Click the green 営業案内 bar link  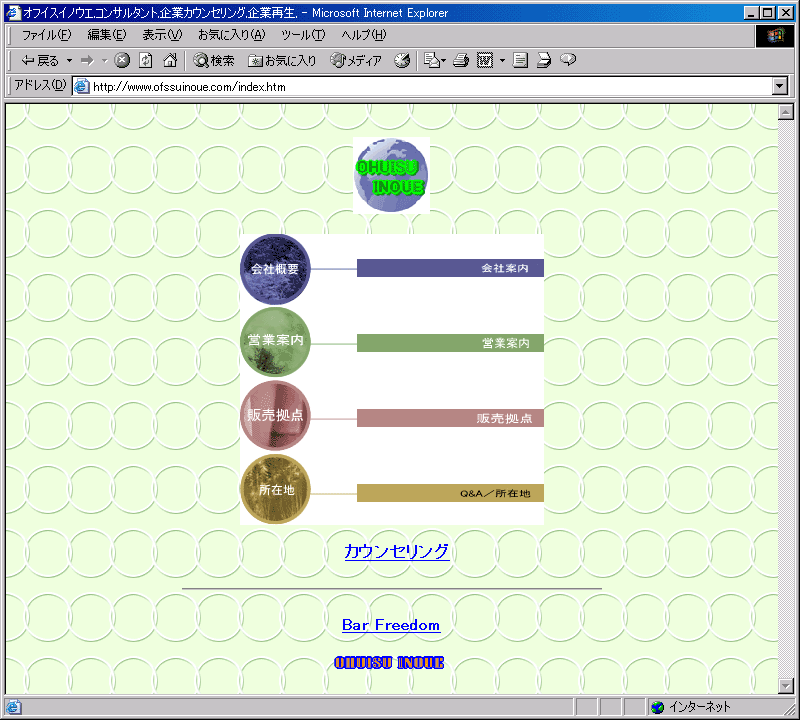tap(450, 343)
